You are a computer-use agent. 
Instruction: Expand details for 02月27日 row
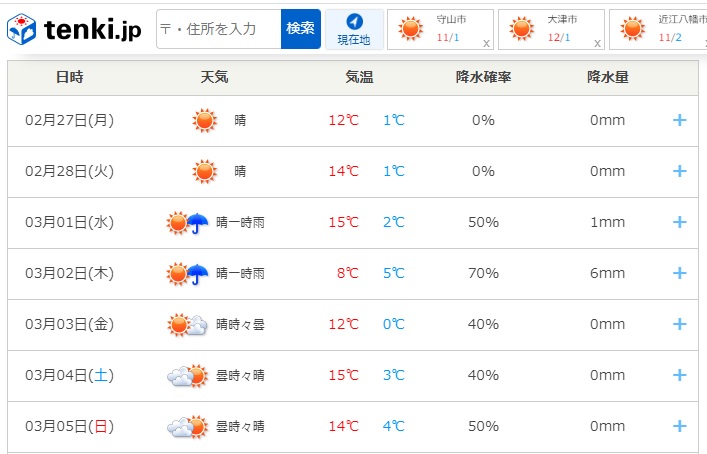679,120
